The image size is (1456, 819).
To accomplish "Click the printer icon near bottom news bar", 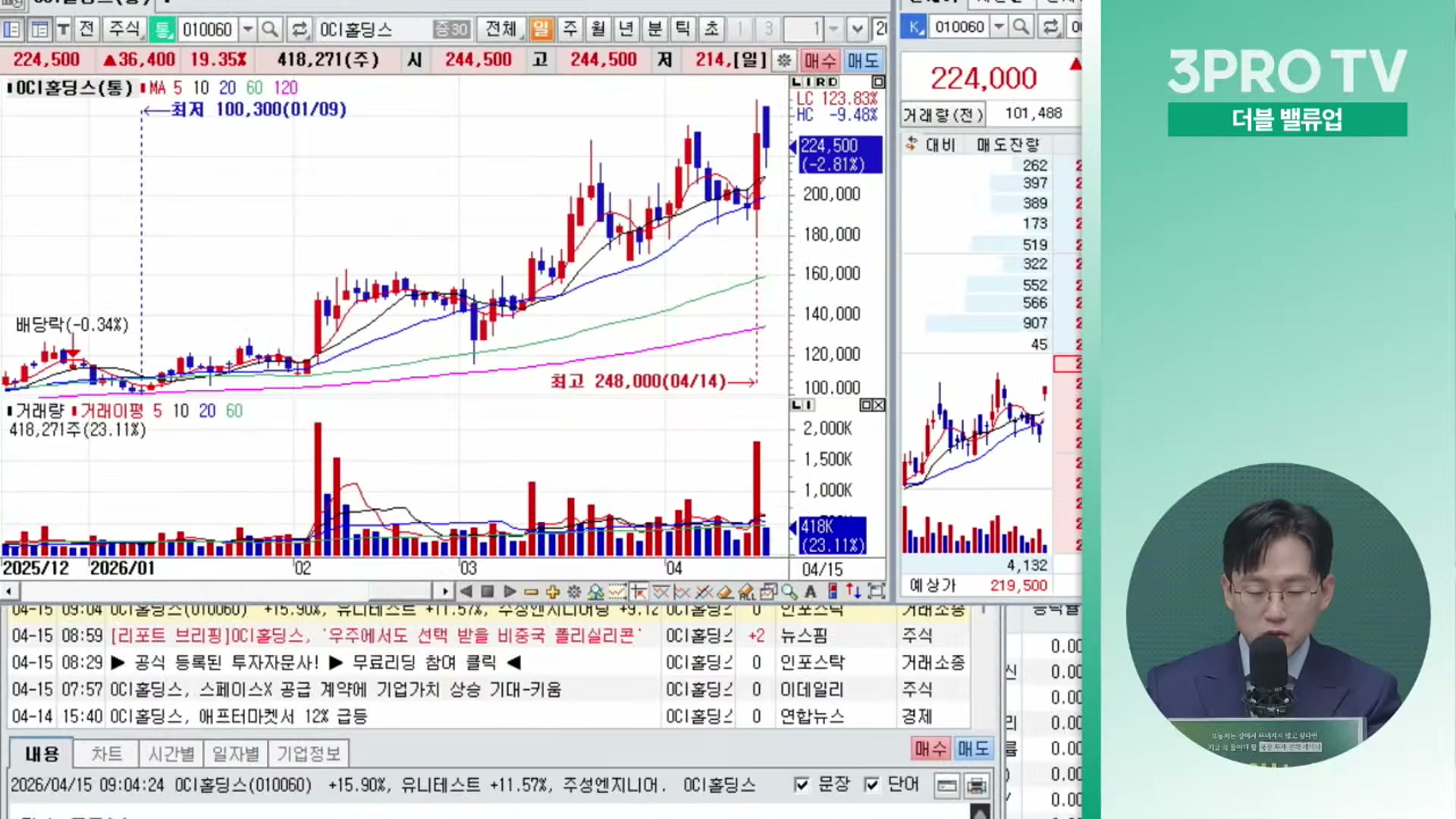I will (x=977, y=786).
